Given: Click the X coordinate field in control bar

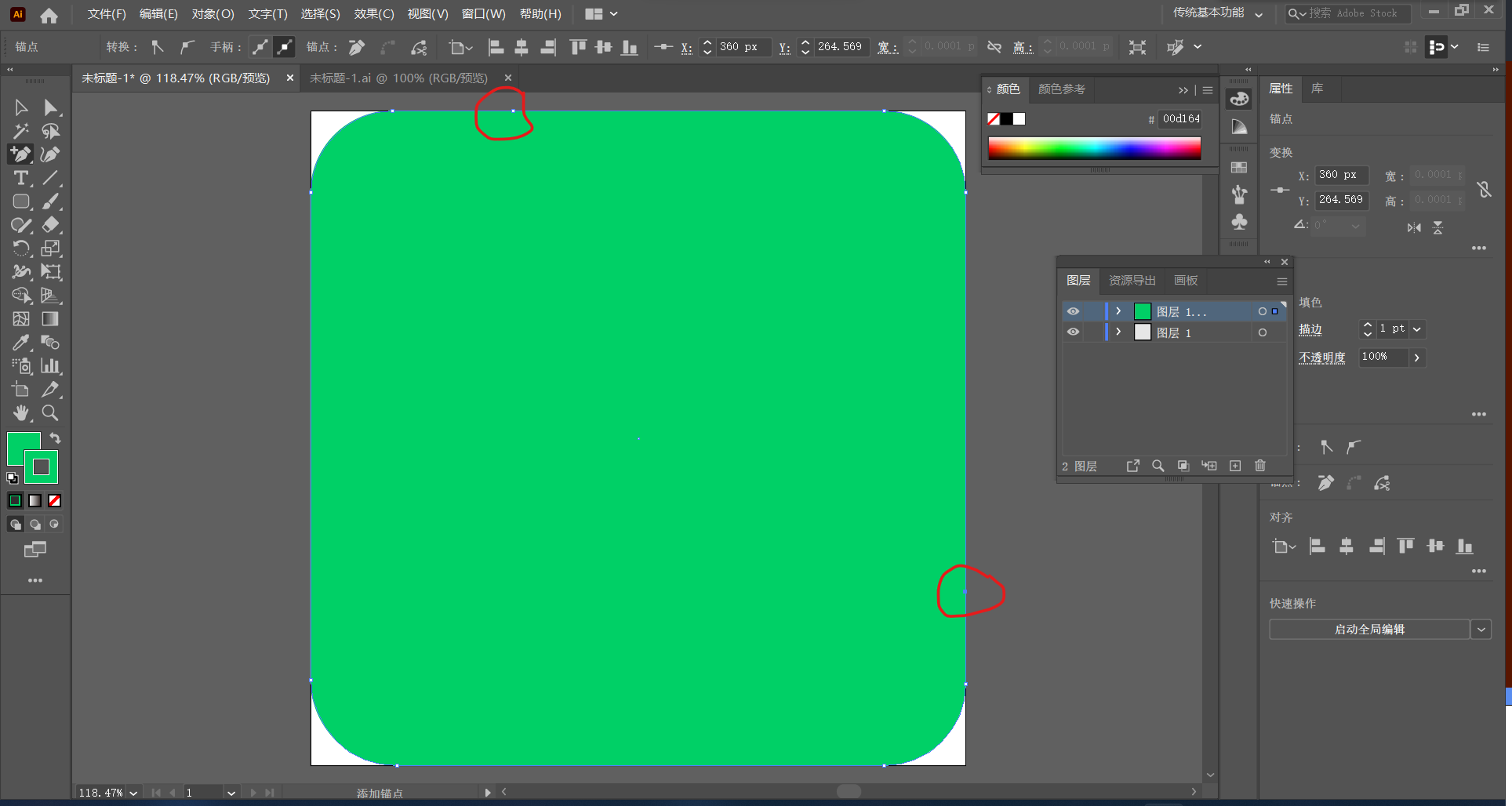Looking at the screenshot, I should click(743, 47).
